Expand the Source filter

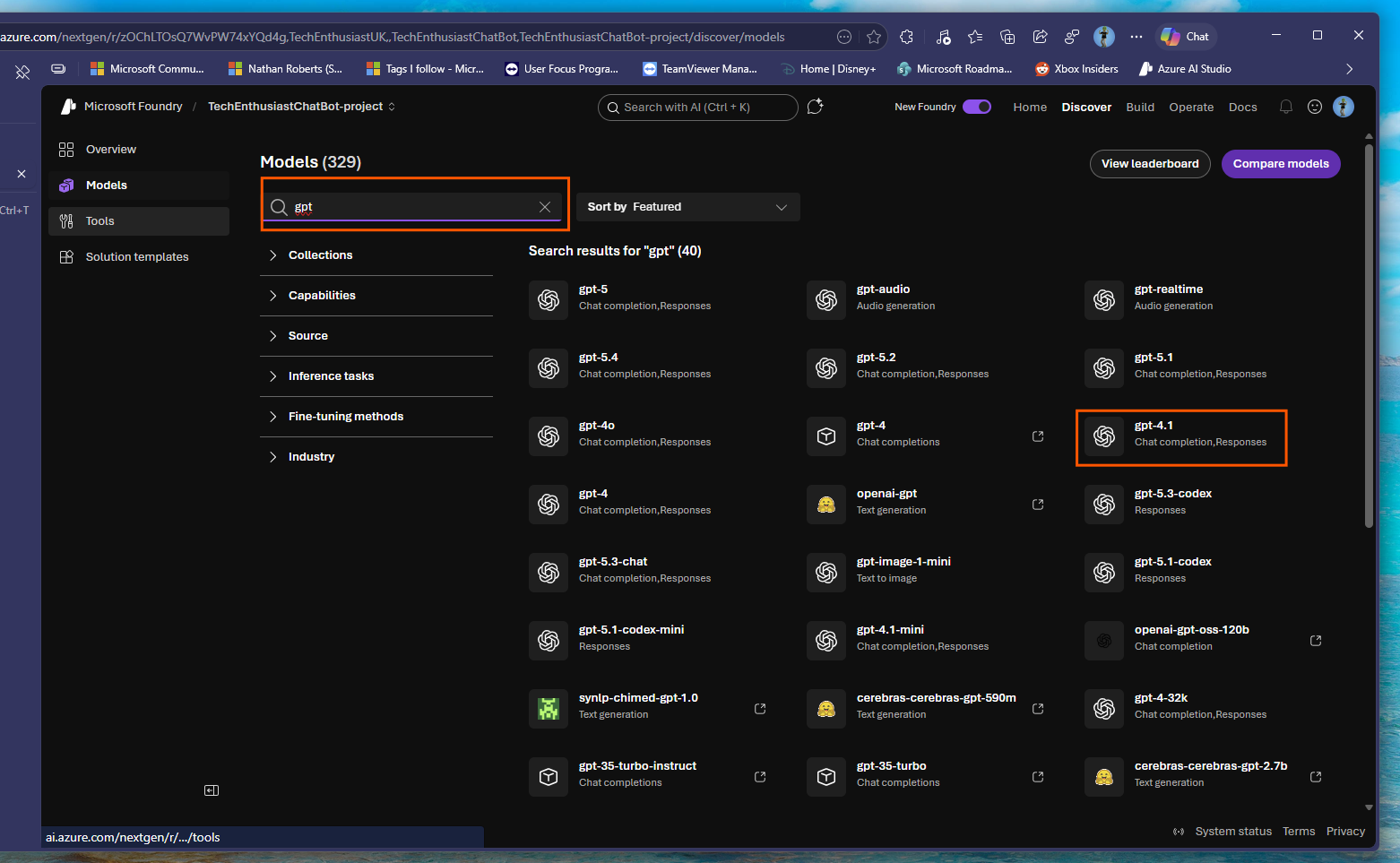click(376, 336)
